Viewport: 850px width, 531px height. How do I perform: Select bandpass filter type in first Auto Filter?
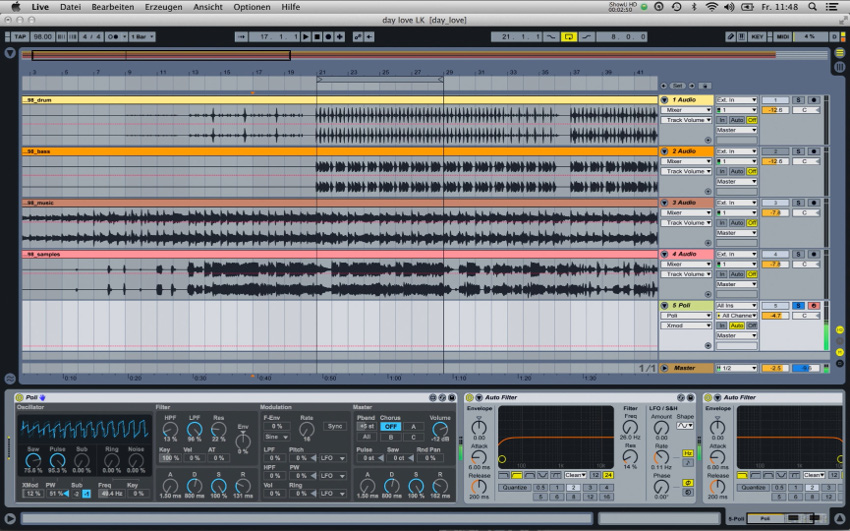tap(530, 475)
